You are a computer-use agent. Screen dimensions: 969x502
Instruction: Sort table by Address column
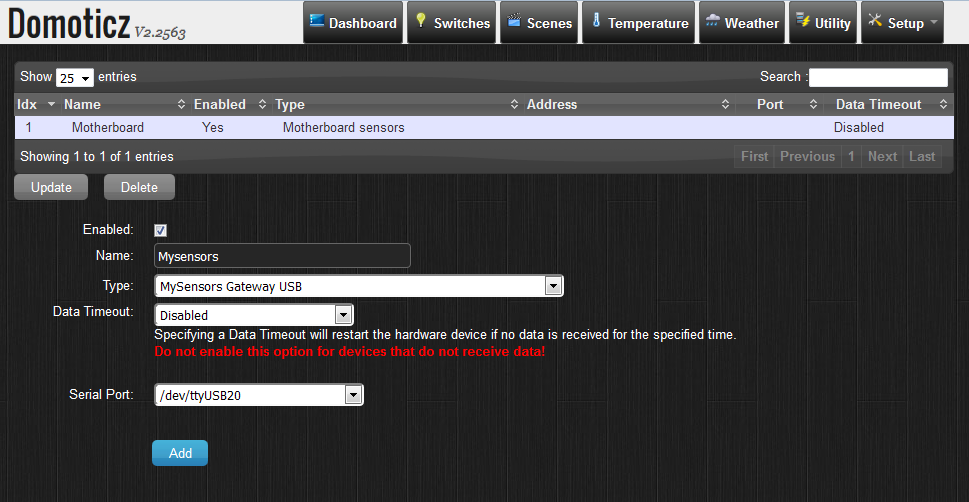click(x=628, y=104)
